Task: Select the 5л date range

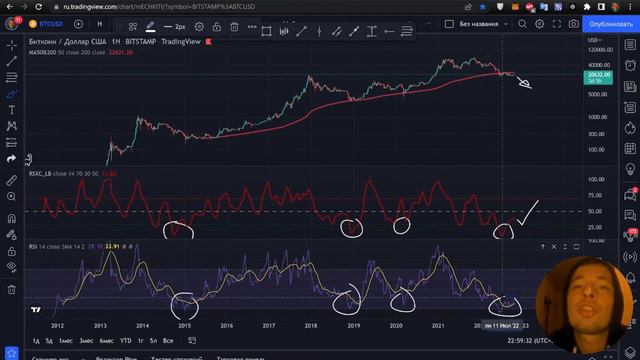Action: tap(153, 340)
